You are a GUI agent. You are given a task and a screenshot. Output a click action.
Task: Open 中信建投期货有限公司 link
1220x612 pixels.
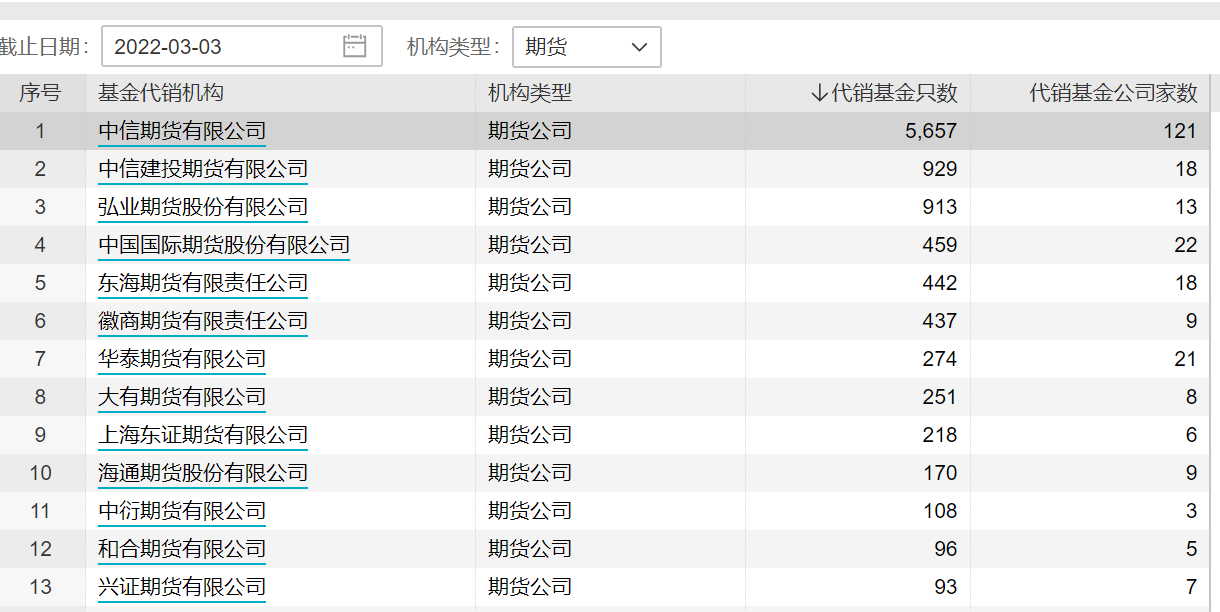point(203,169)
